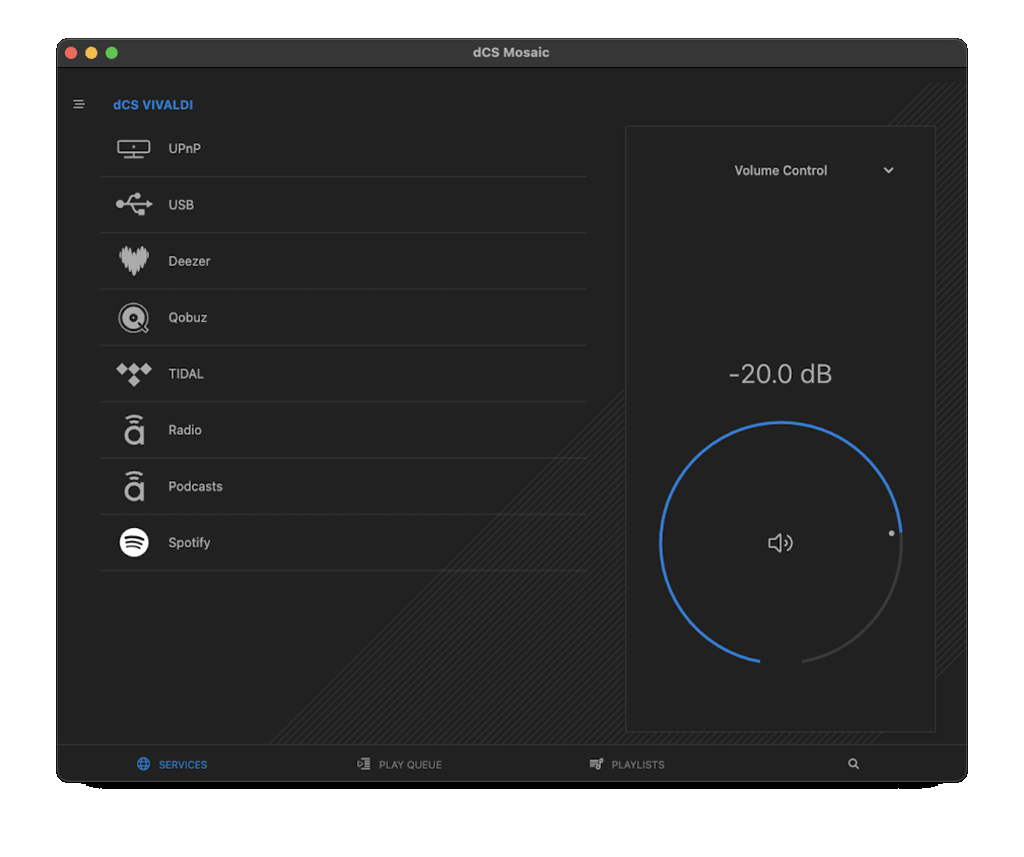Click the dCS VIVALDI device name
This screenshot has width=1024, height=857.
tap(153, 105)
